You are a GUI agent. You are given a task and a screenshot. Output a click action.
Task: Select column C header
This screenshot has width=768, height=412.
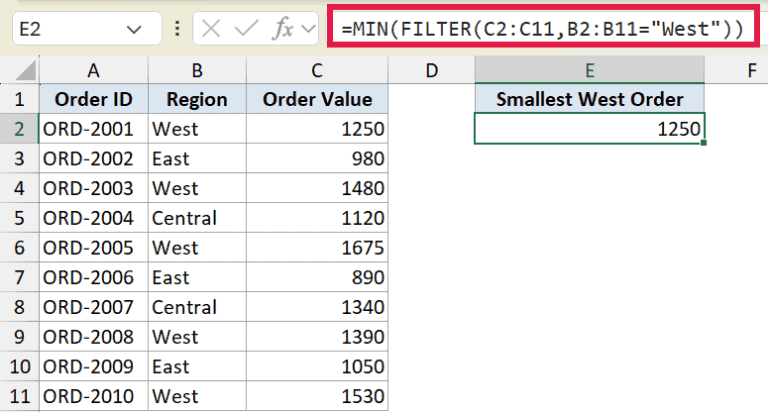(317, 71)
